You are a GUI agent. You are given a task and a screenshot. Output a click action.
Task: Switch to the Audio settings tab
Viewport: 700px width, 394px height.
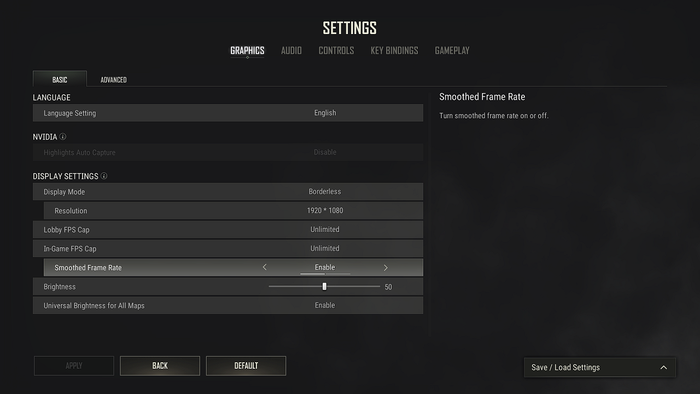291,50
